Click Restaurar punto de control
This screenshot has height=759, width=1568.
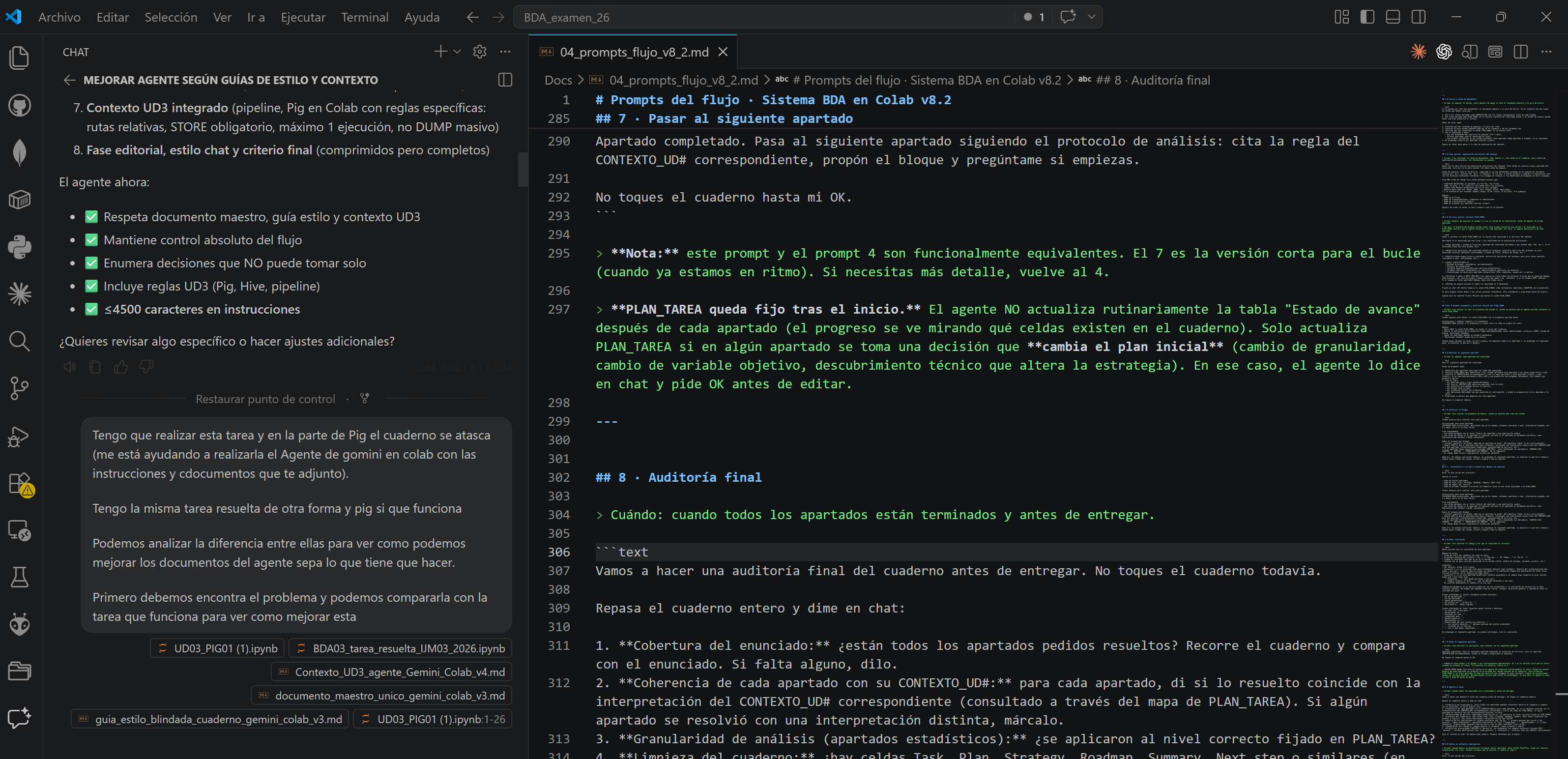265,399
